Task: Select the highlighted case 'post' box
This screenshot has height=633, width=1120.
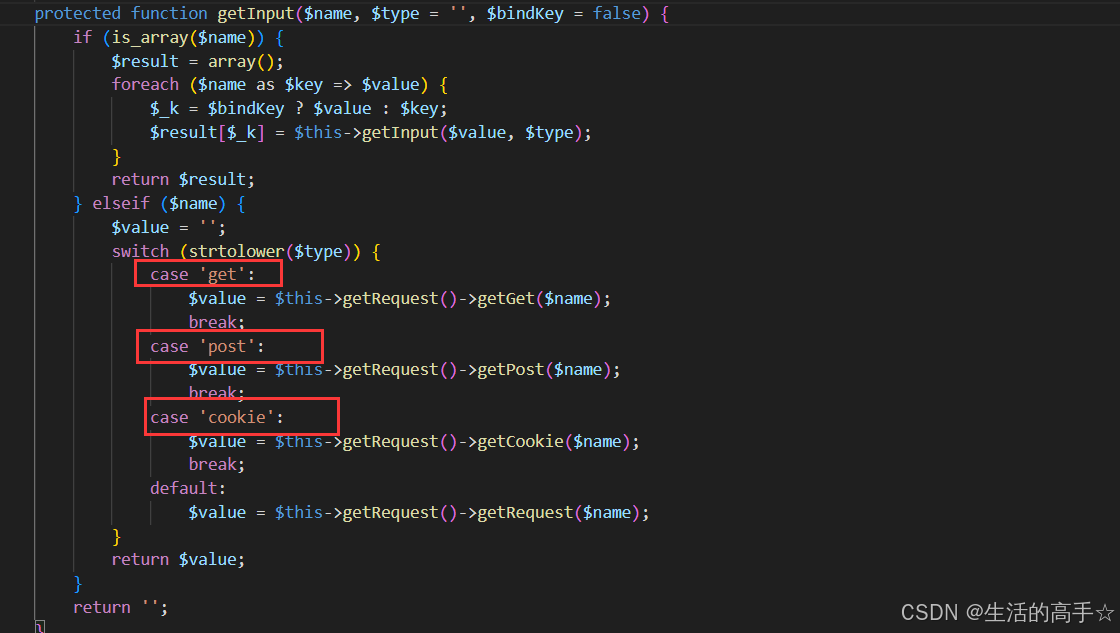Action: coord(229,345)
